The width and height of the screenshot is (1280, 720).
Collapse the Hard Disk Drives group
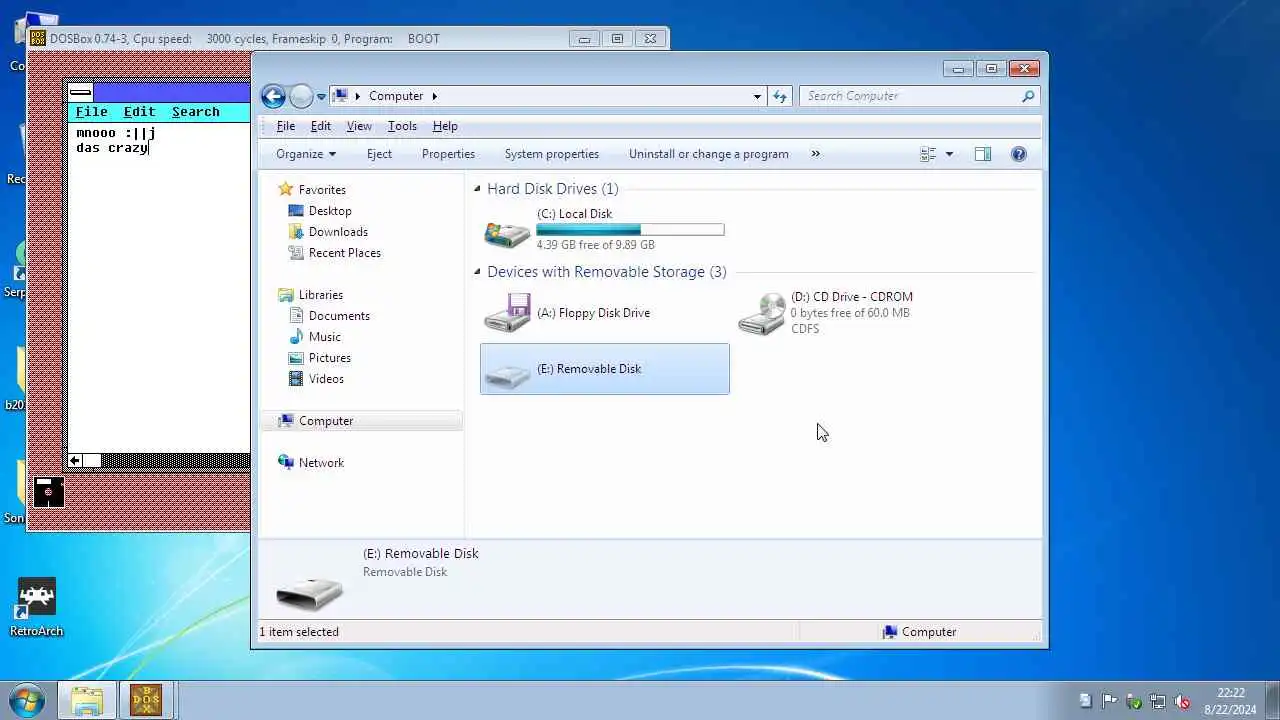(477, 189)
